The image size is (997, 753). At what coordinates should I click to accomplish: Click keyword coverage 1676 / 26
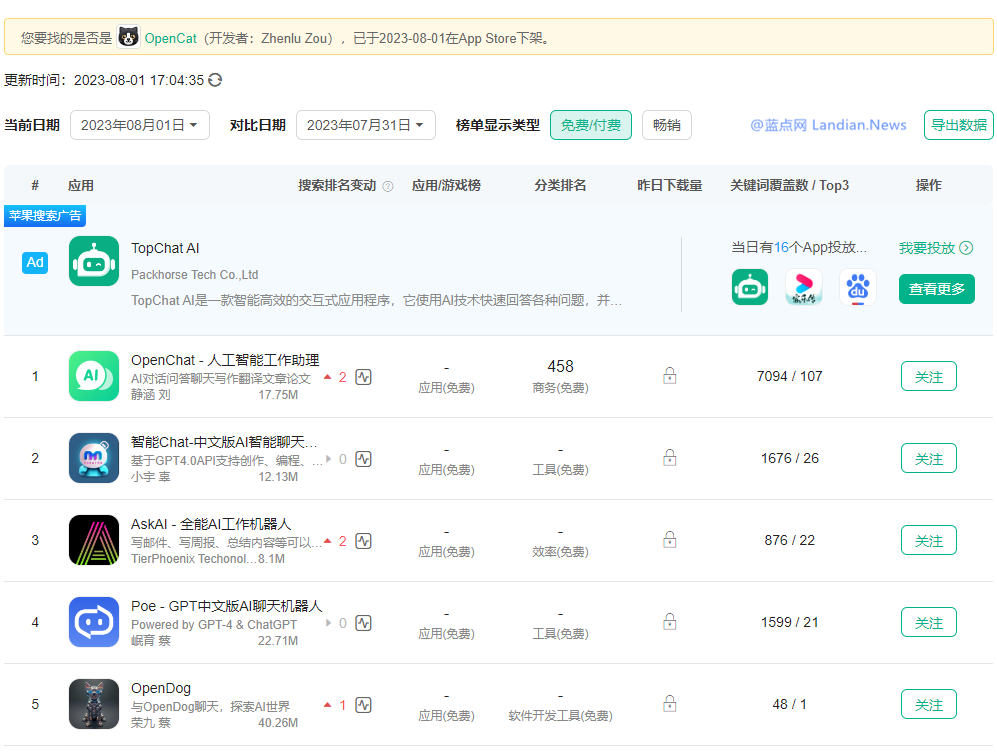[x=789, y=459]
